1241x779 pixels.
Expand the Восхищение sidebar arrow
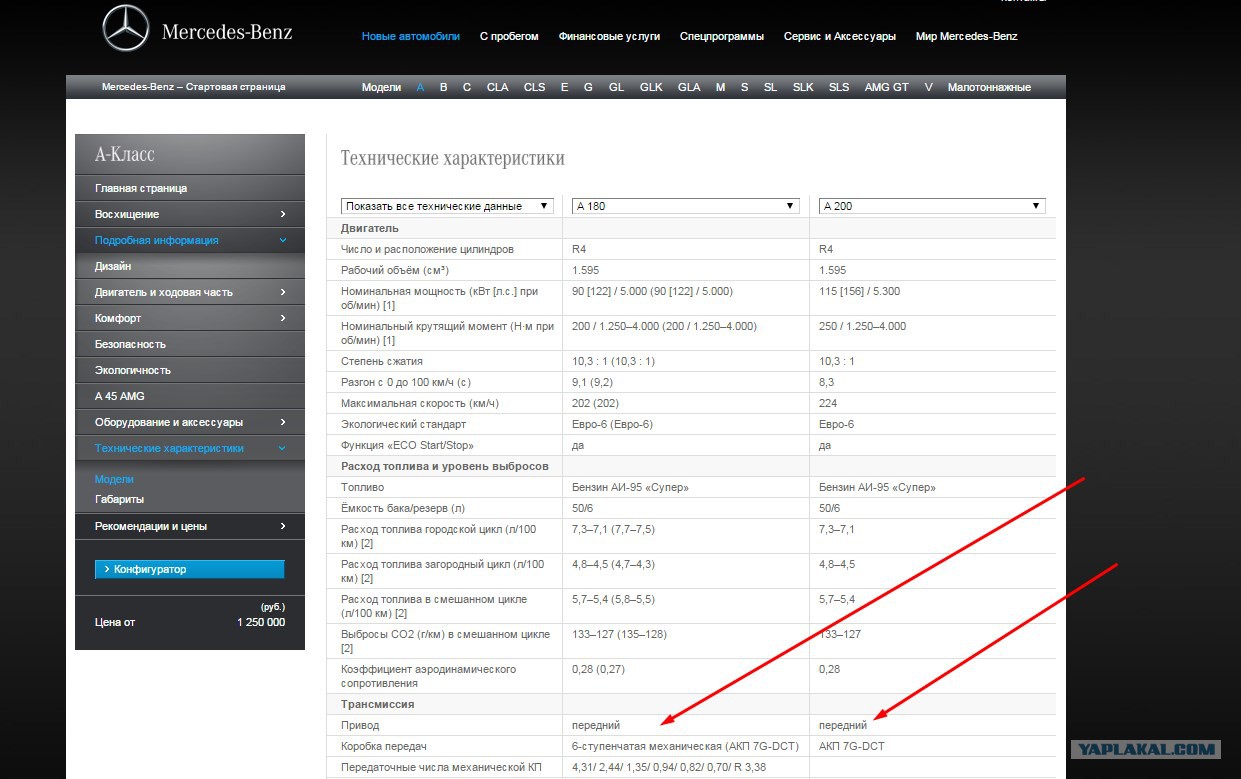[283, 214]
